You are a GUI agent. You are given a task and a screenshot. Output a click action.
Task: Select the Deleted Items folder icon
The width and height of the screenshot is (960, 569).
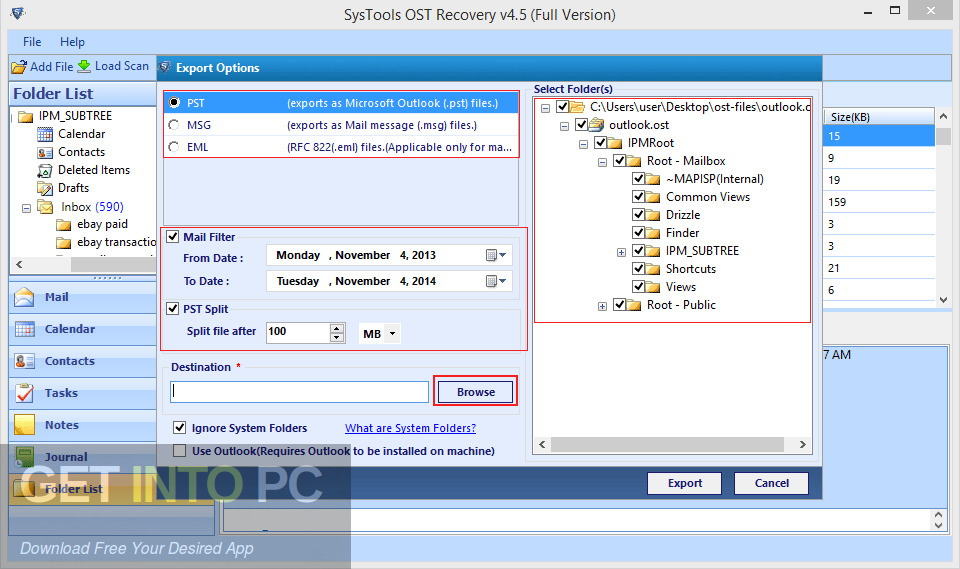point(45,170)
